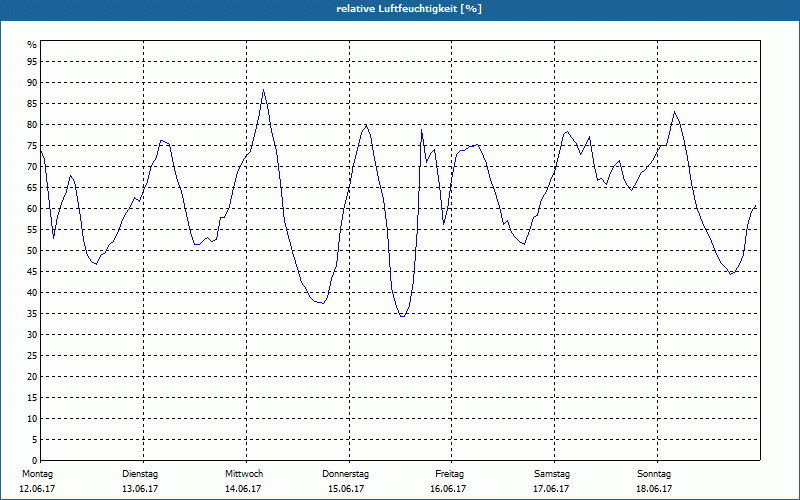Viewport: 800px width, 500px height.
Task: Click the y-axis value '20'
Action: click(x=32, y=377)
